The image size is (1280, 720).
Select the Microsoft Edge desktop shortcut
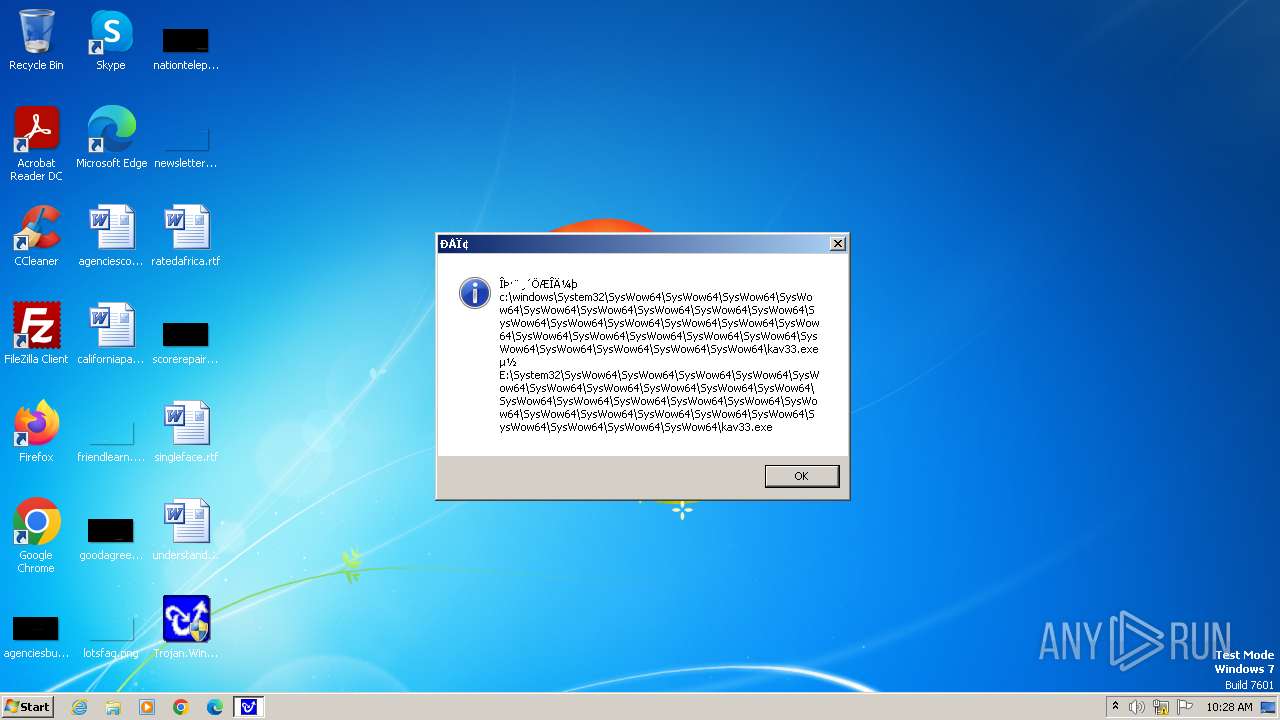111,138
